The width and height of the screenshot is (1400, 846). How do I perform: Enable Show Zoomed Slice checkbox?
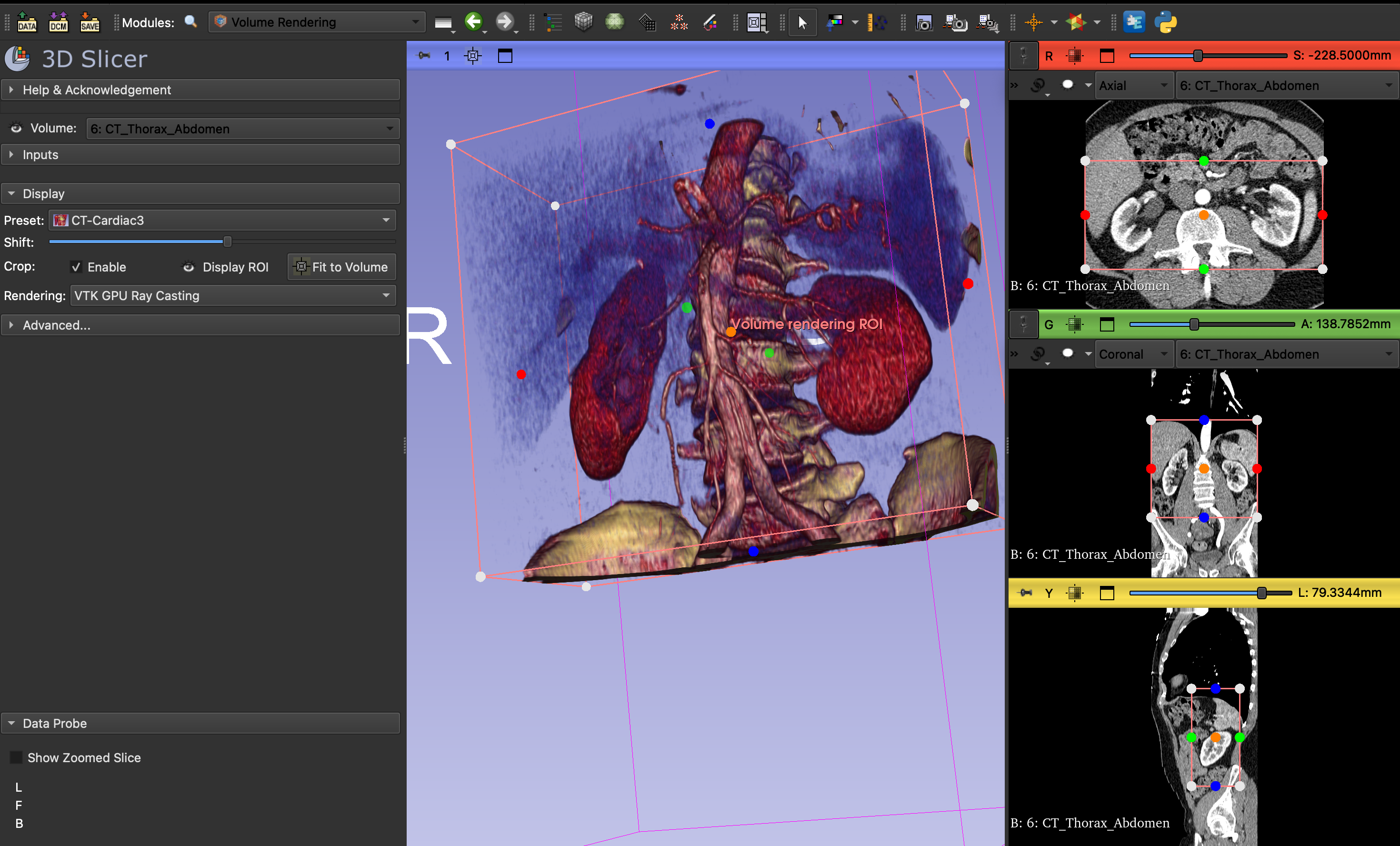coord(17,757)
